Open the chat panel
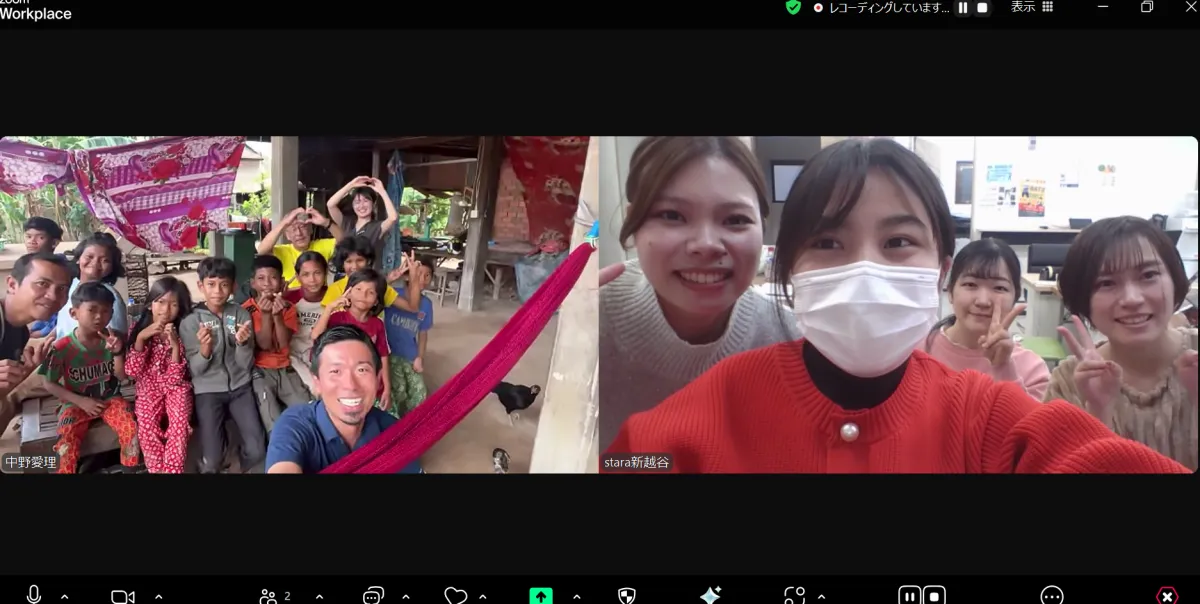The height and width of the screenshot is (604, 1200). 373,596
